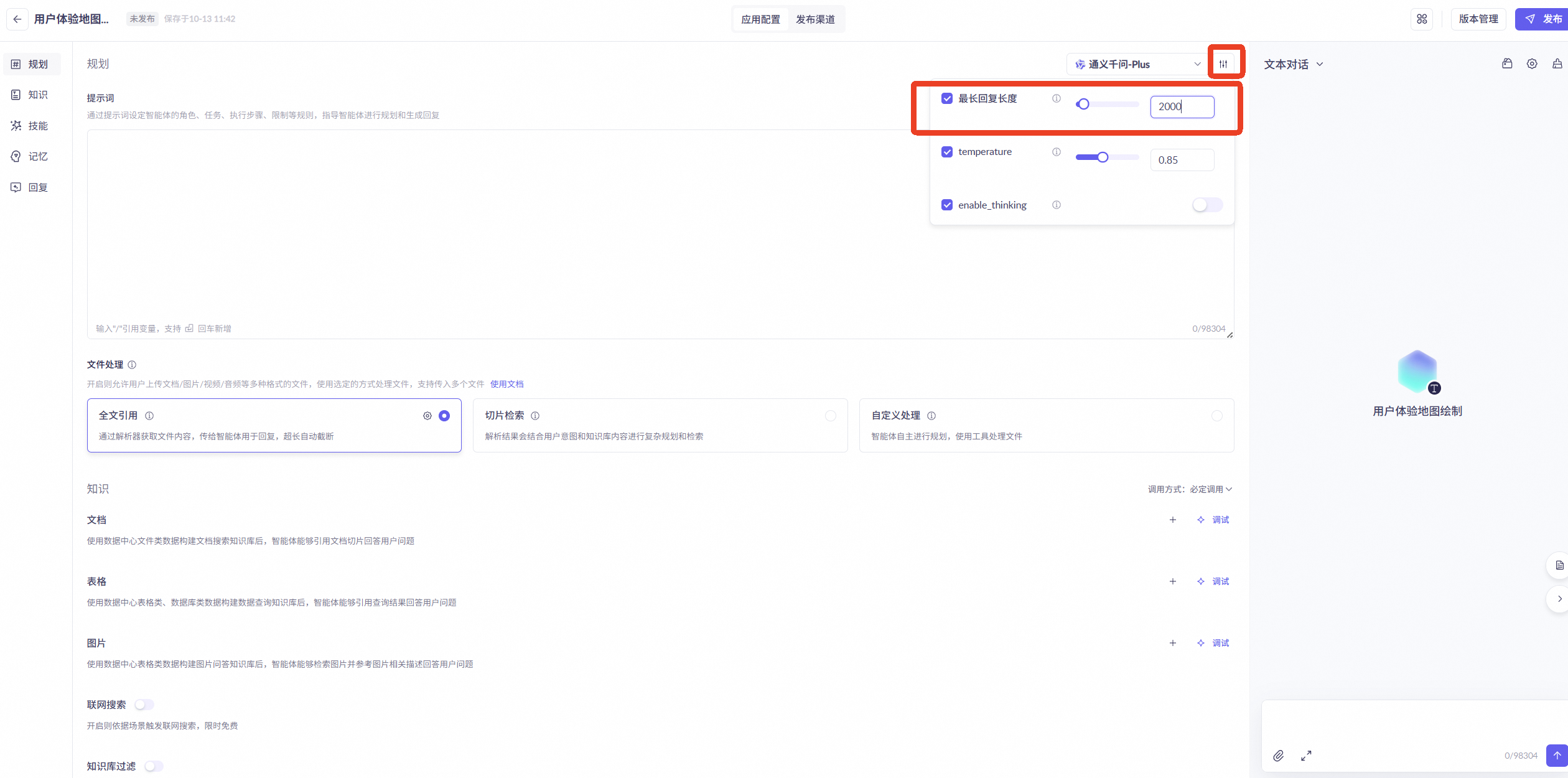Open the settings gear in the 文本对话 panel
Screen dimensions: 1568x778
tap(1532, 64)
